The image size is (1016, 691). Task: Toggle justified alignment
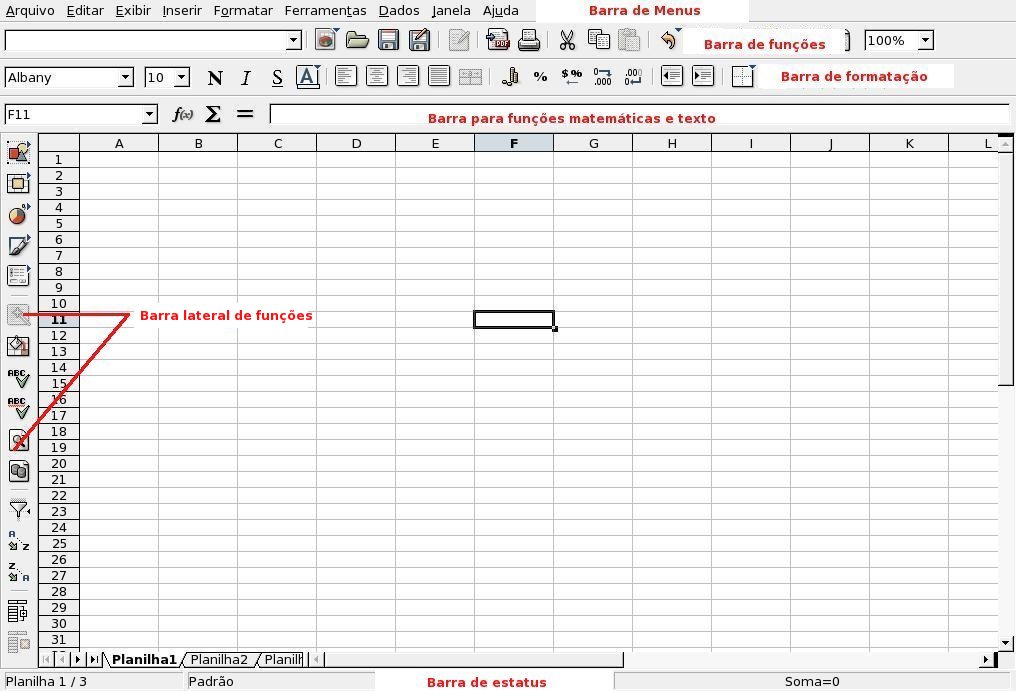coord(439,76)
